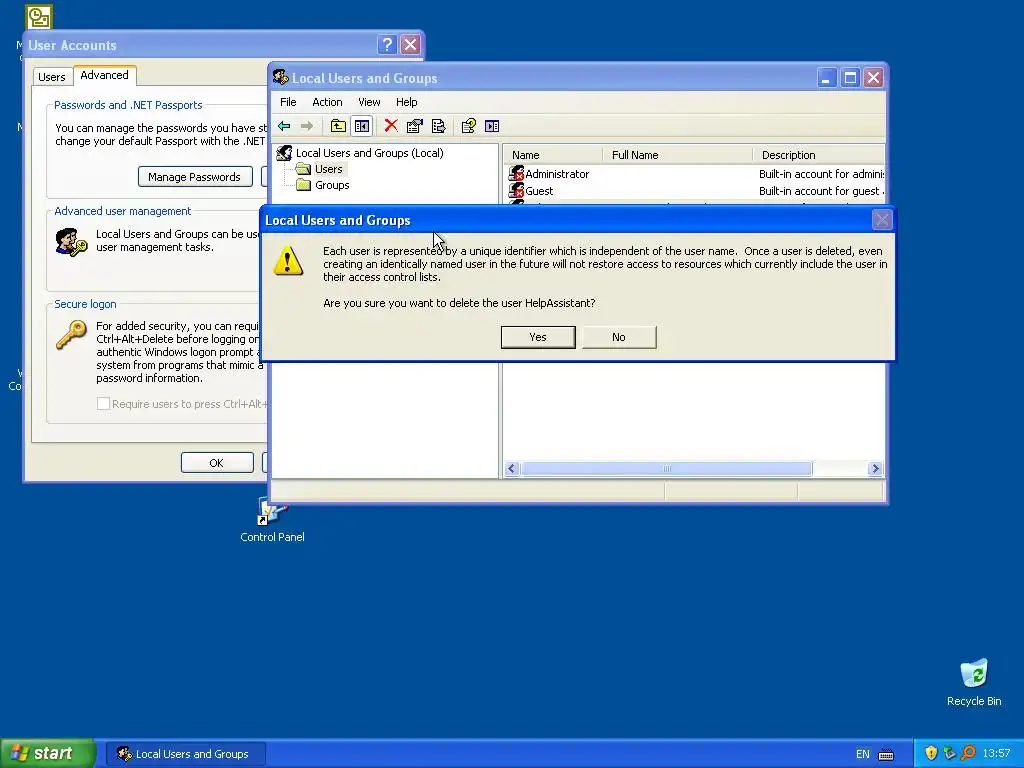1024x768 pixels.
Task: Close the User Accounts window
Action: coord(410,44)
